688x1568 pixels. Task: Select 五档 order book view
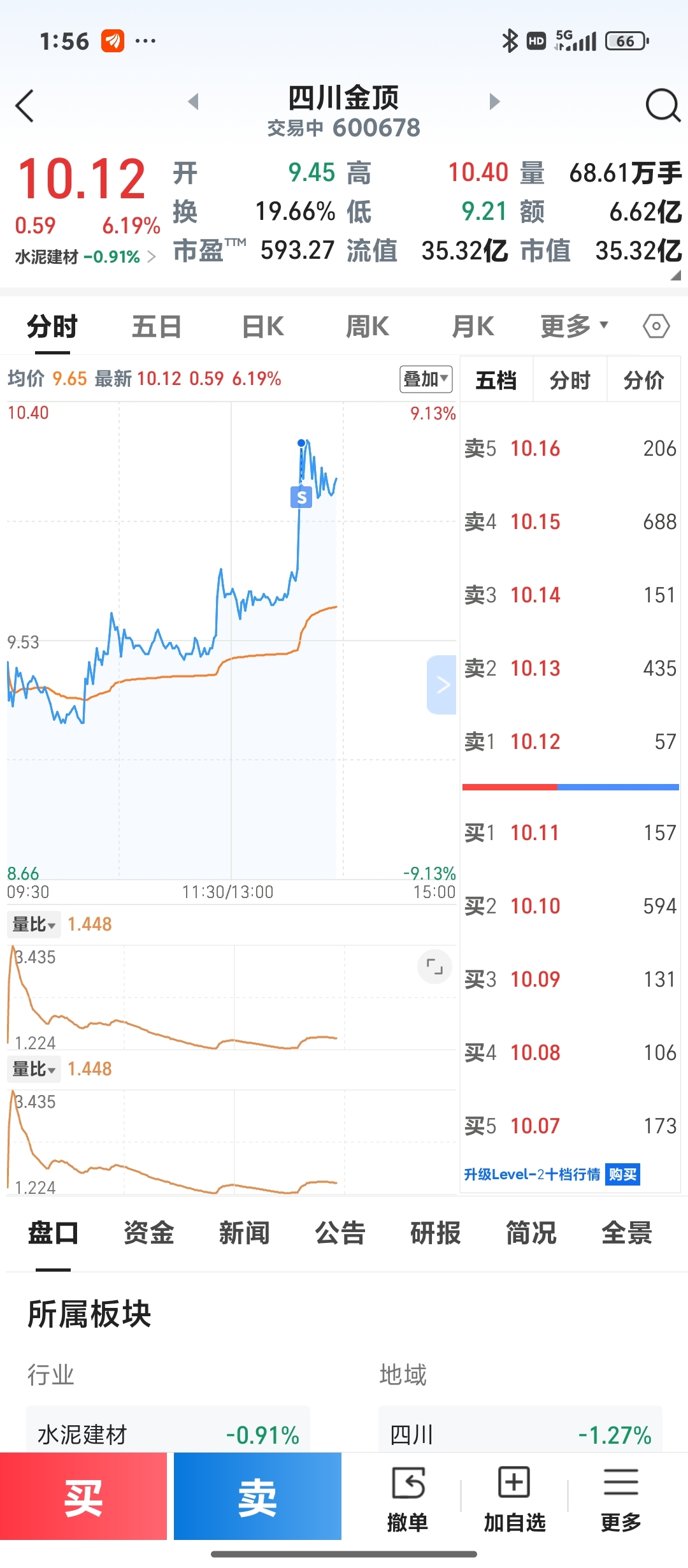pyautogui.click(x=496, y=381)
